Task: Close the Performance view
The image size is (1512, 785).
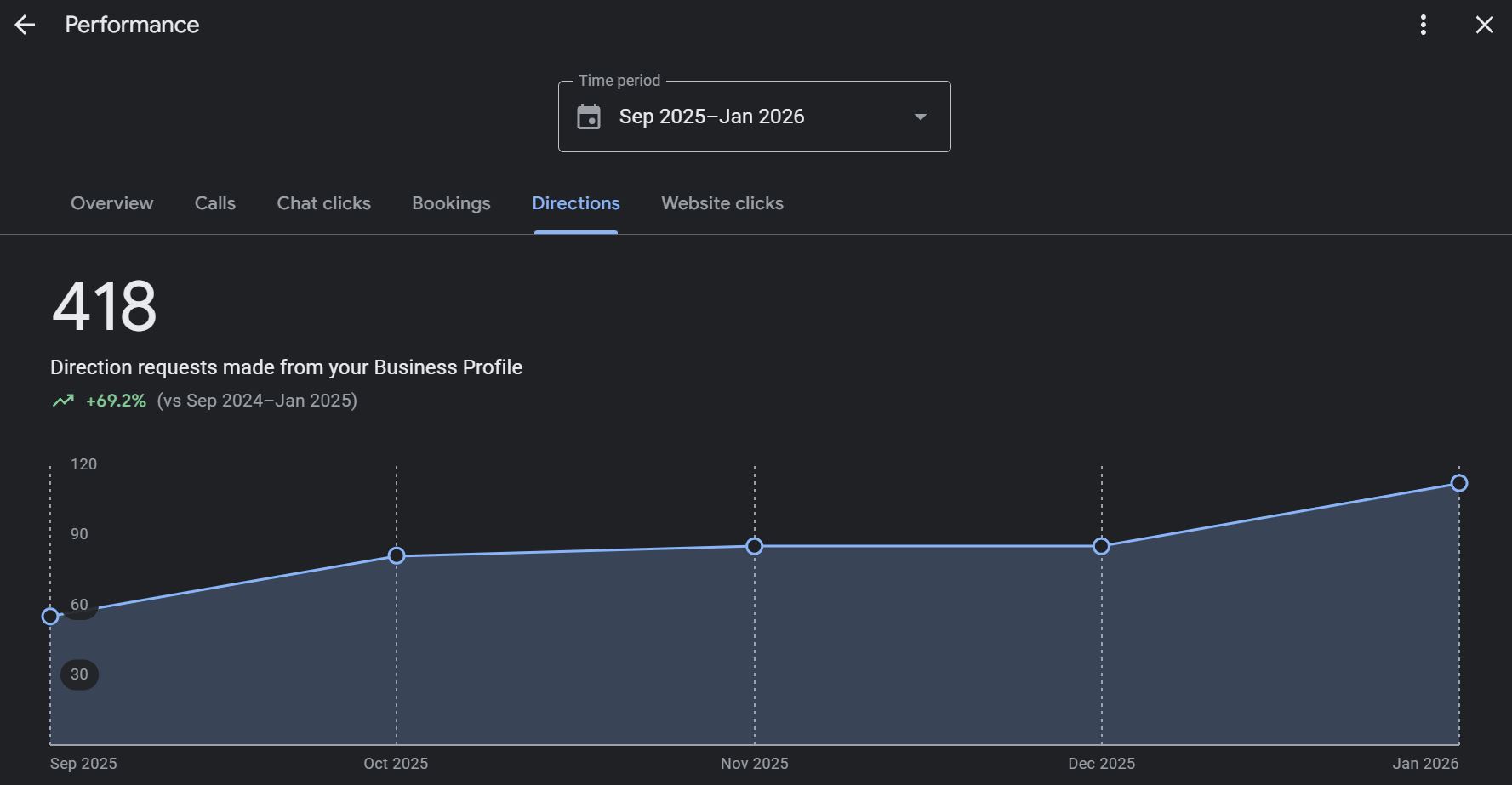Action: 1484,25
